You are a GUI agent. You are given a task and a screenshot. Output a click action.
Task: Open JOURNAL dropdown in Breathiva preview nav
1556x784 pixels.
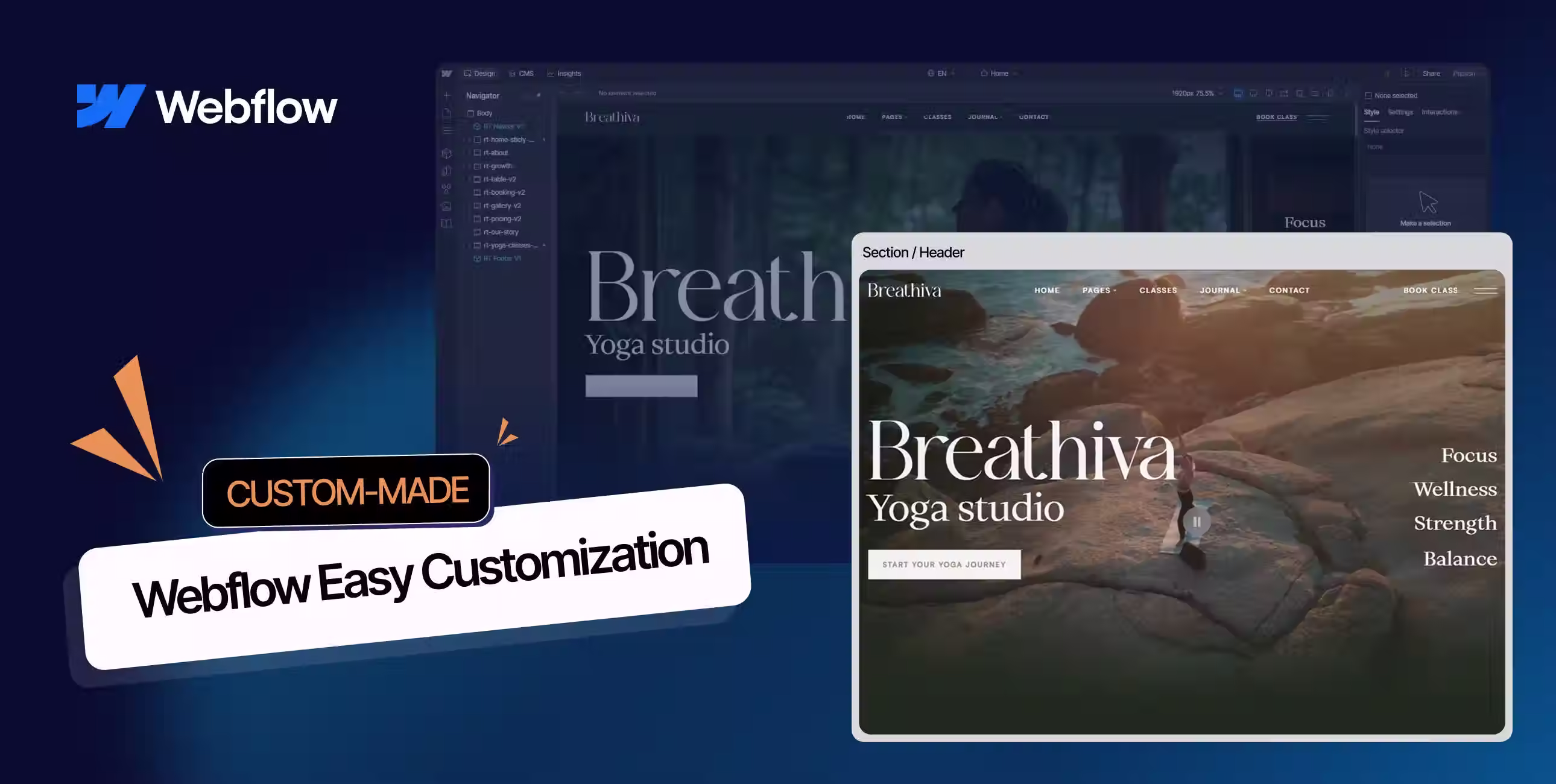(x=1222, y=291)
